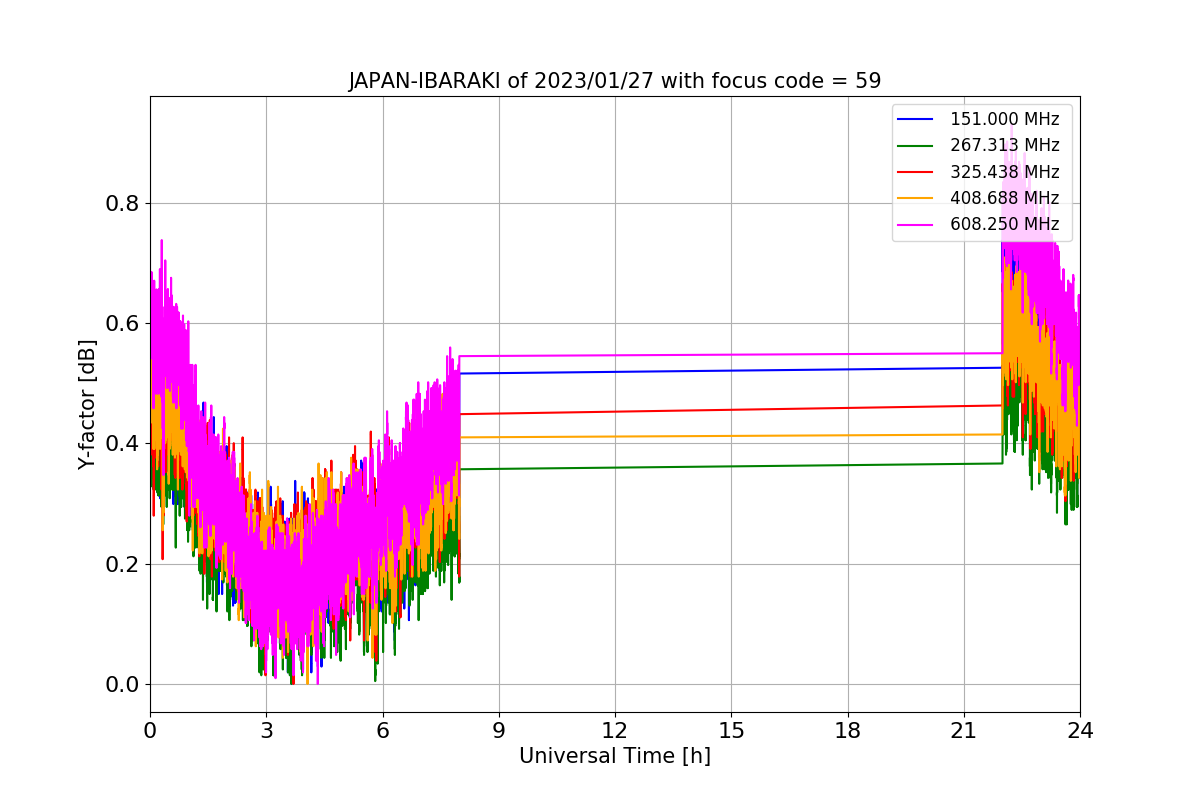Click the green line sample in legend
This screenshot has height=800, width=1200.
coord(915,146)
